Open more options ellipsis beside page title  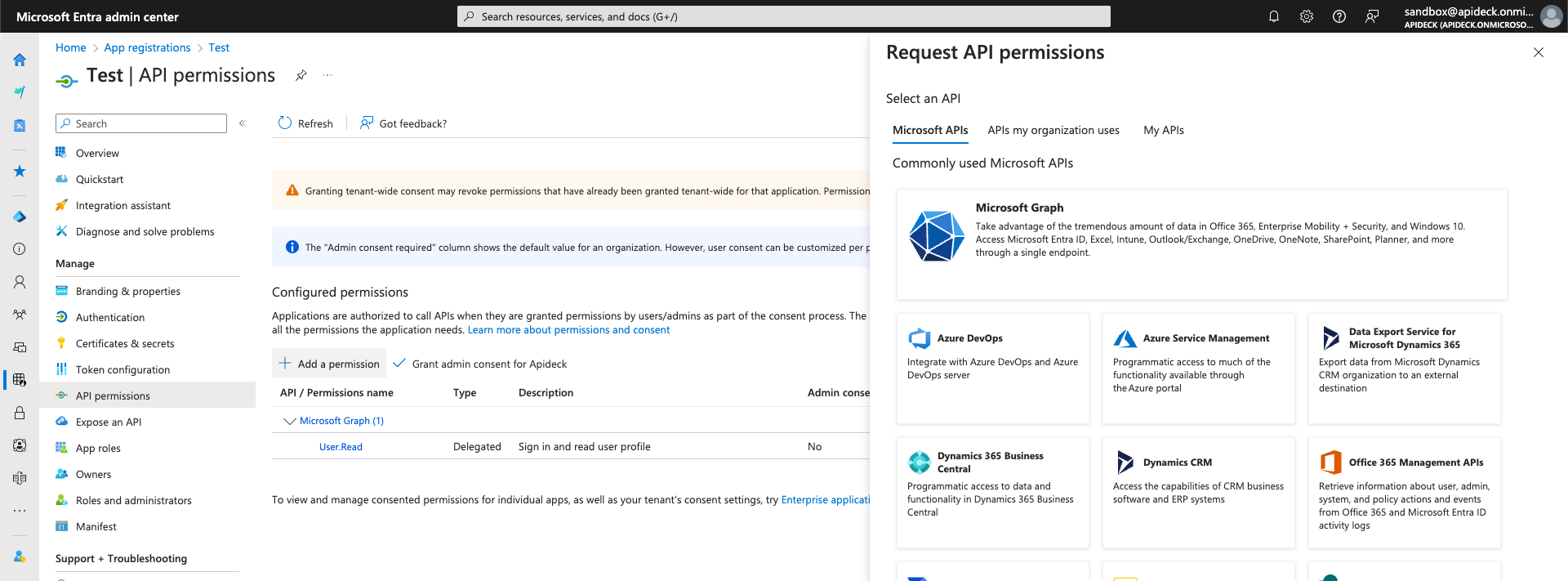click(x=327, y=75)
